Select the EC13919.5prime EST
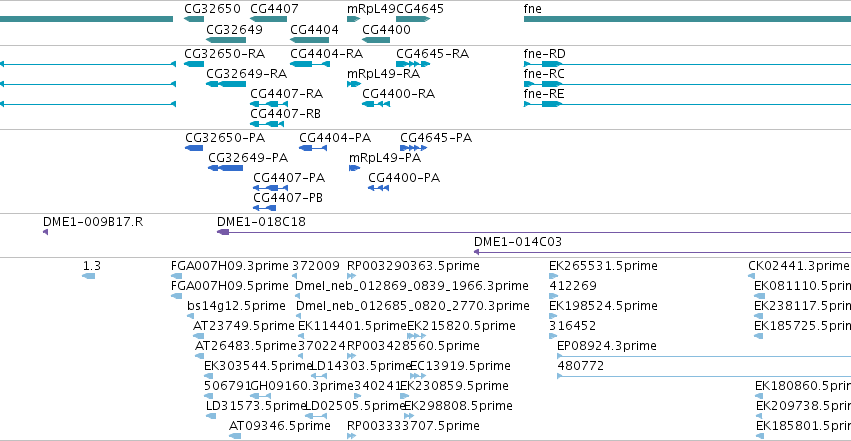Viewport: 851px width, 441px height. [x=418, y=376]
